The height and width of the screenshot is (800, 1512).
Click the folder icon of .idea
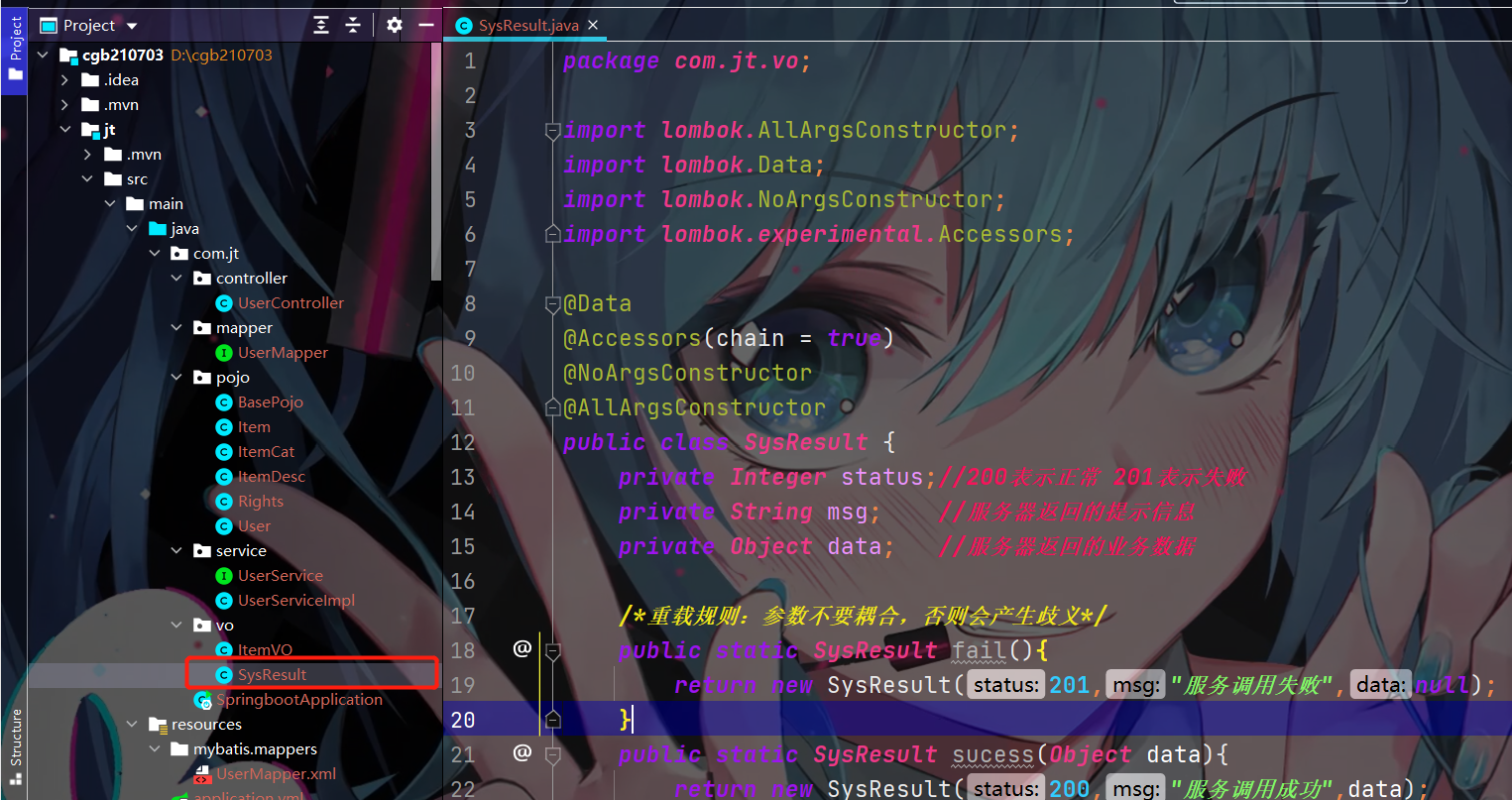tap(90, 79)
